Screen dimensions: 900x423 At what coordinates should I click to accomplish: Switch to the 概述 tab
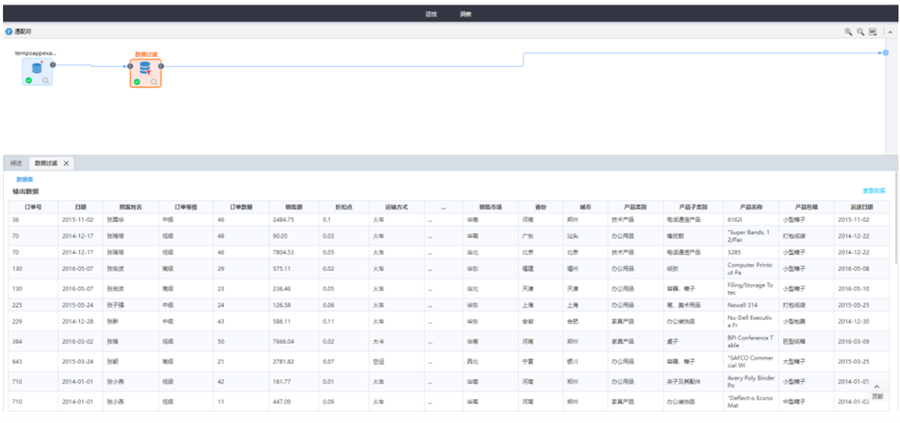point(16,162)
